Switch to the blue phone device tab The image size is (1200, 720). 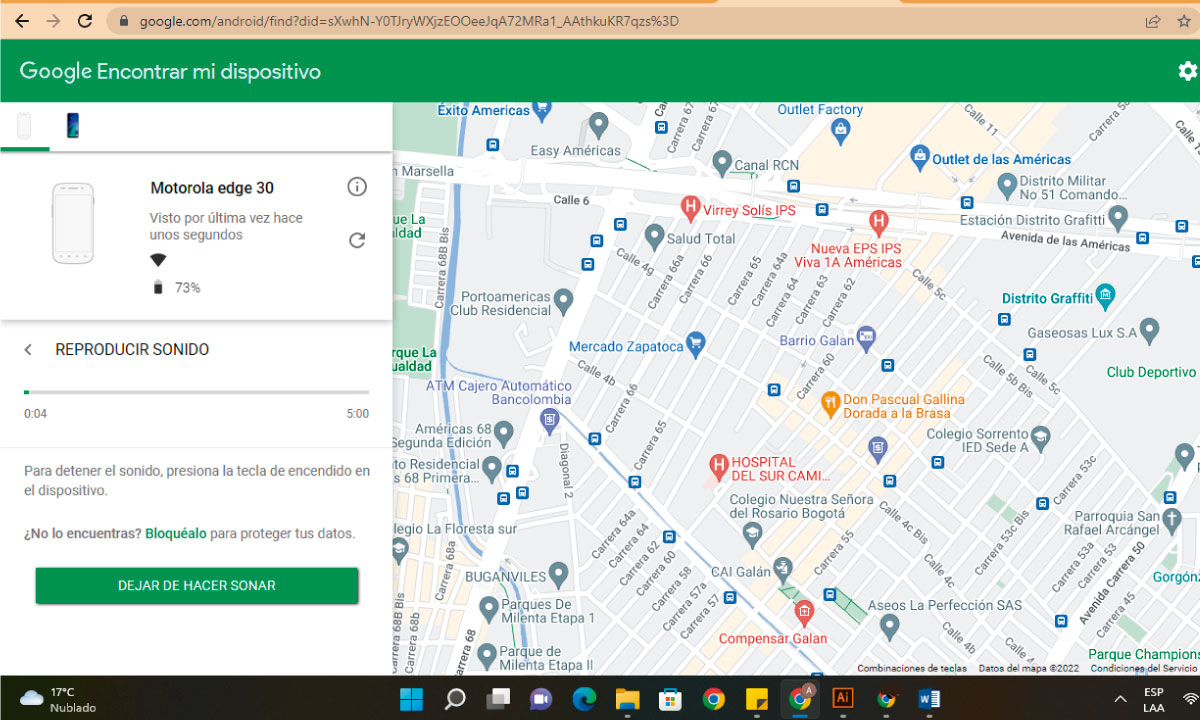coord(73,125)
